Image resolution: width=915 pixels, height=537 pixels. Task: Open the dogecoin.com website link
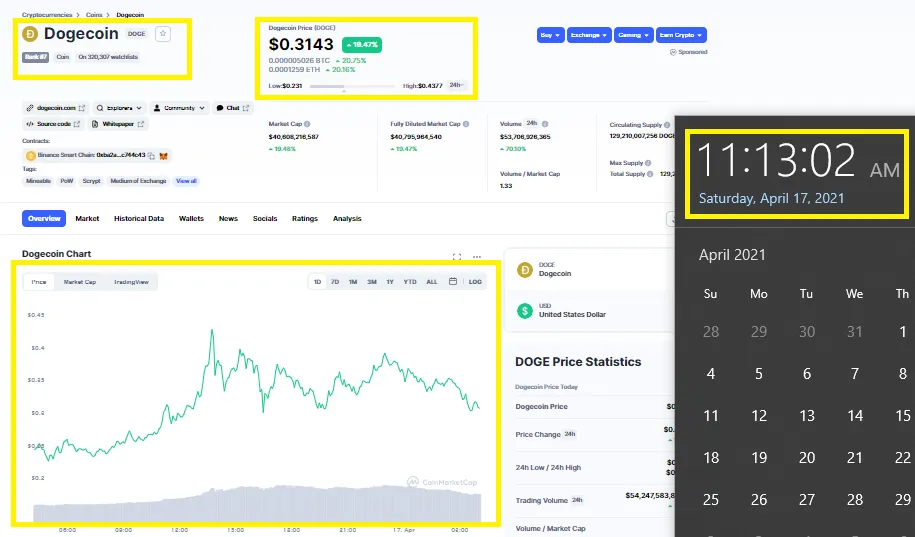(55, 108)
